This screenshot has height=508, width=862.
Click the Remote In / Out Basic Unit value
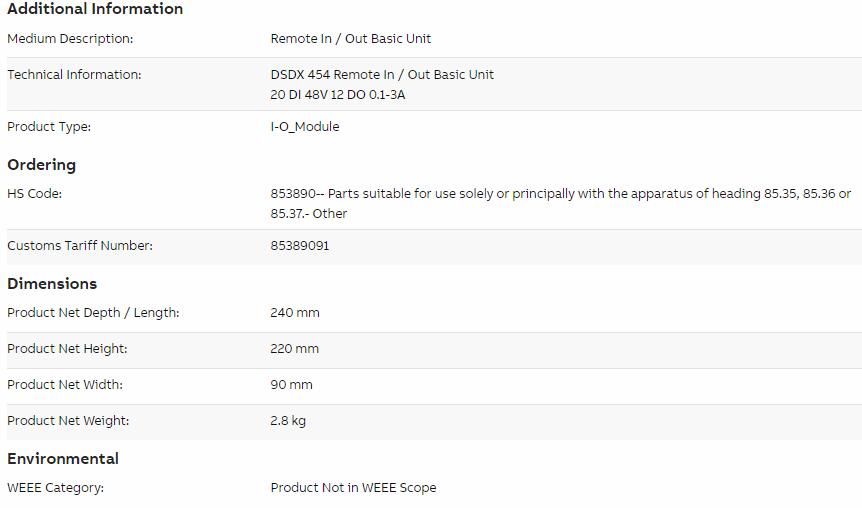click(351, 38)
